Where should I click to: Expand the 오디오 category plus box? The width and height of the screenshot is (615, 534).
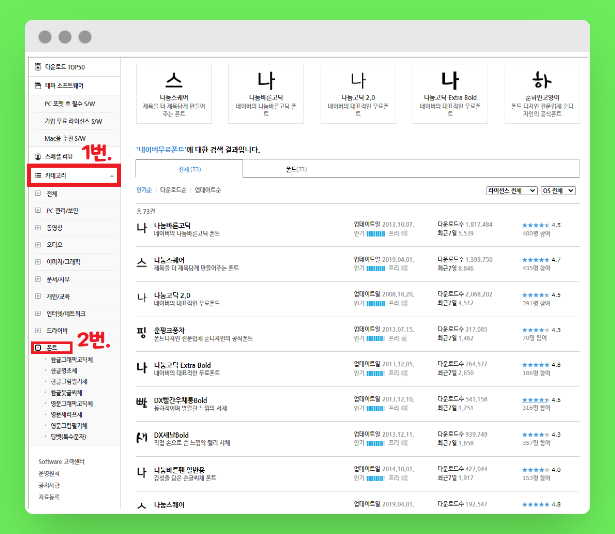click(38, 245)
